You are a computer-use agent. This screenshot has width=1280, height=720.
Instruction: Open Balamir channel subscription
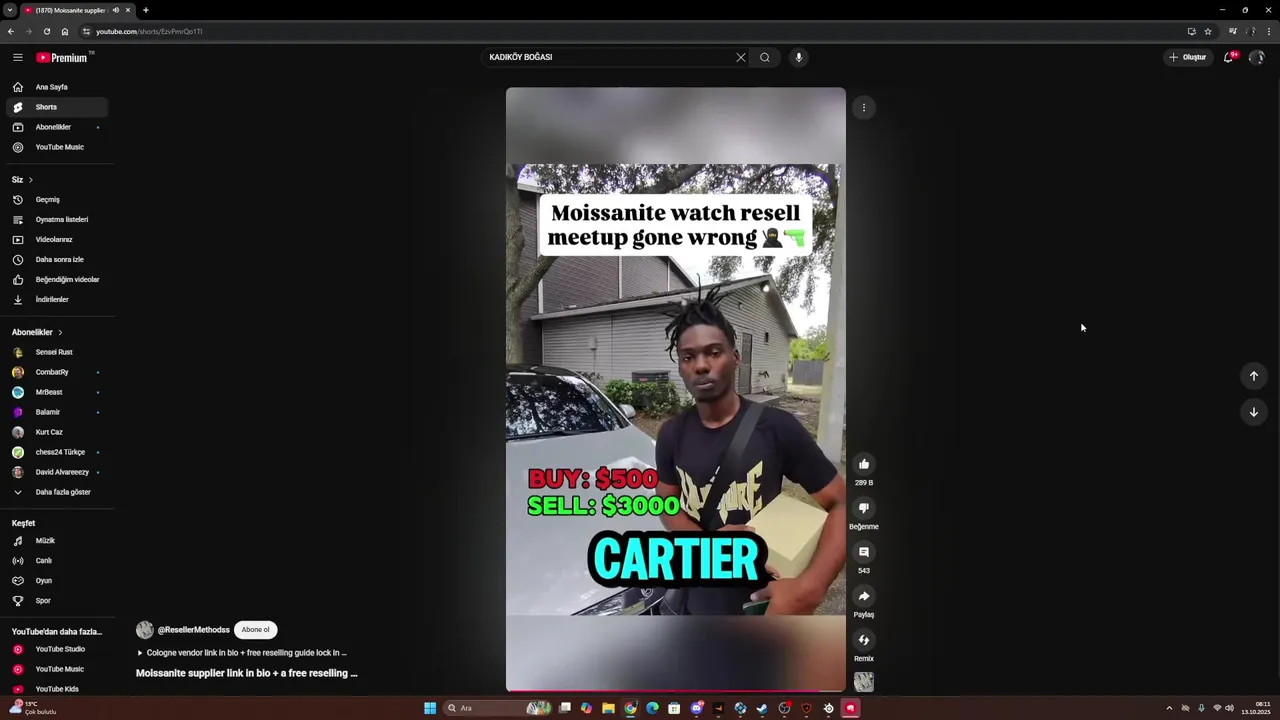(56, 412)
